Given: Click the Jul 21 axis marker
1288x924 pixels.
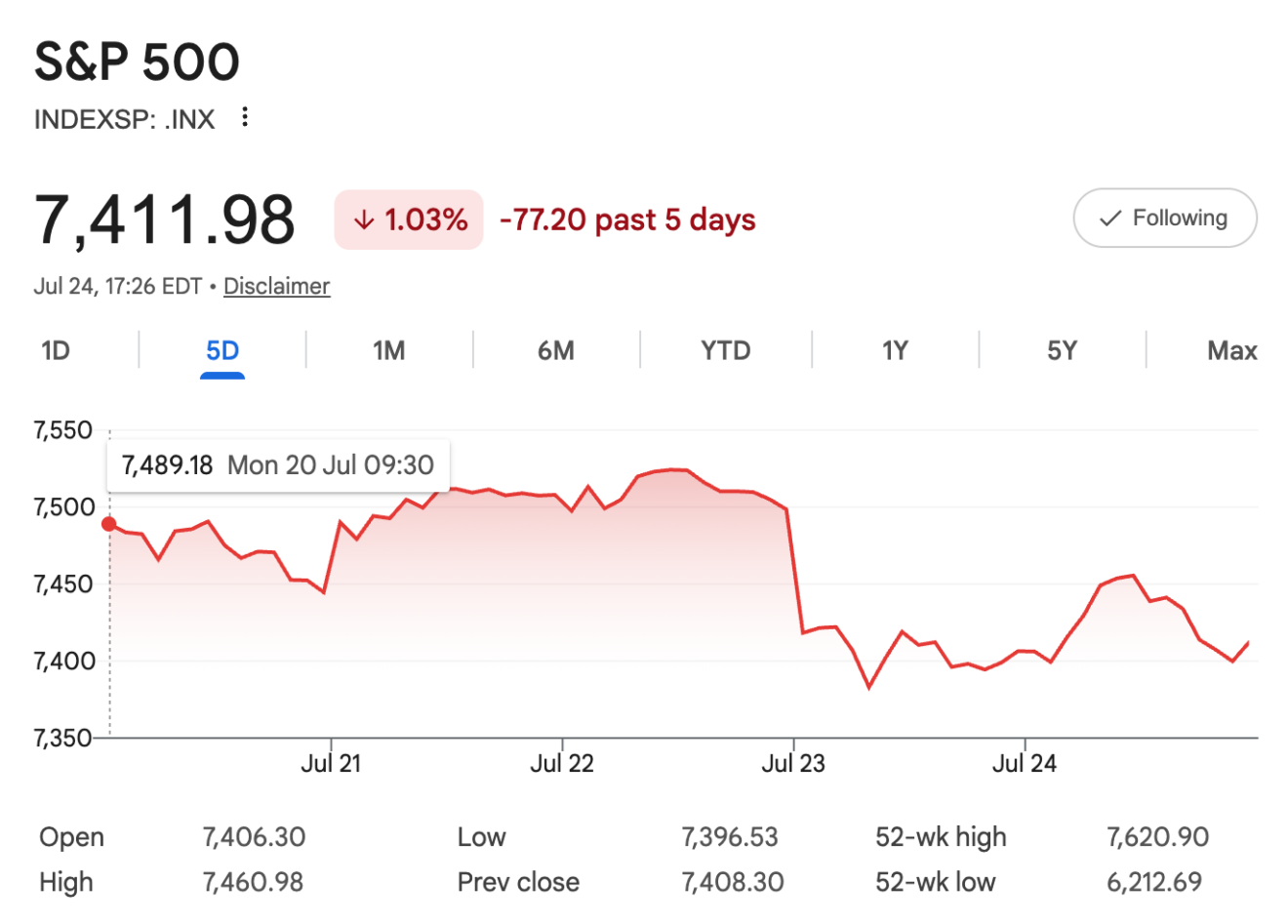Looking at the screenshot, I should 331,763.
